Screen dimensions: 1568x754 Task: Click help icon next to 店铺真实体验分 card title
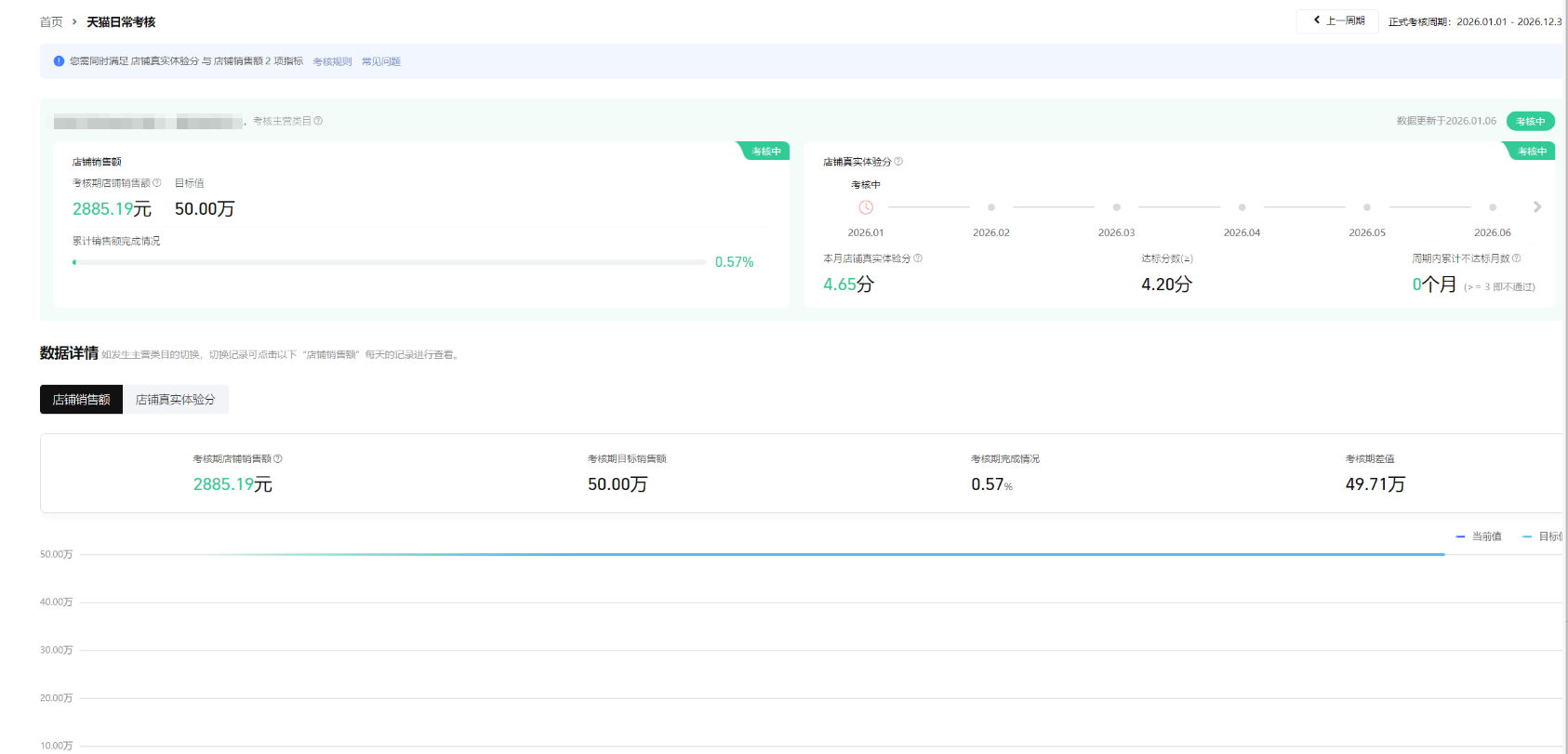pyautogui.click(x=898, y=162)
